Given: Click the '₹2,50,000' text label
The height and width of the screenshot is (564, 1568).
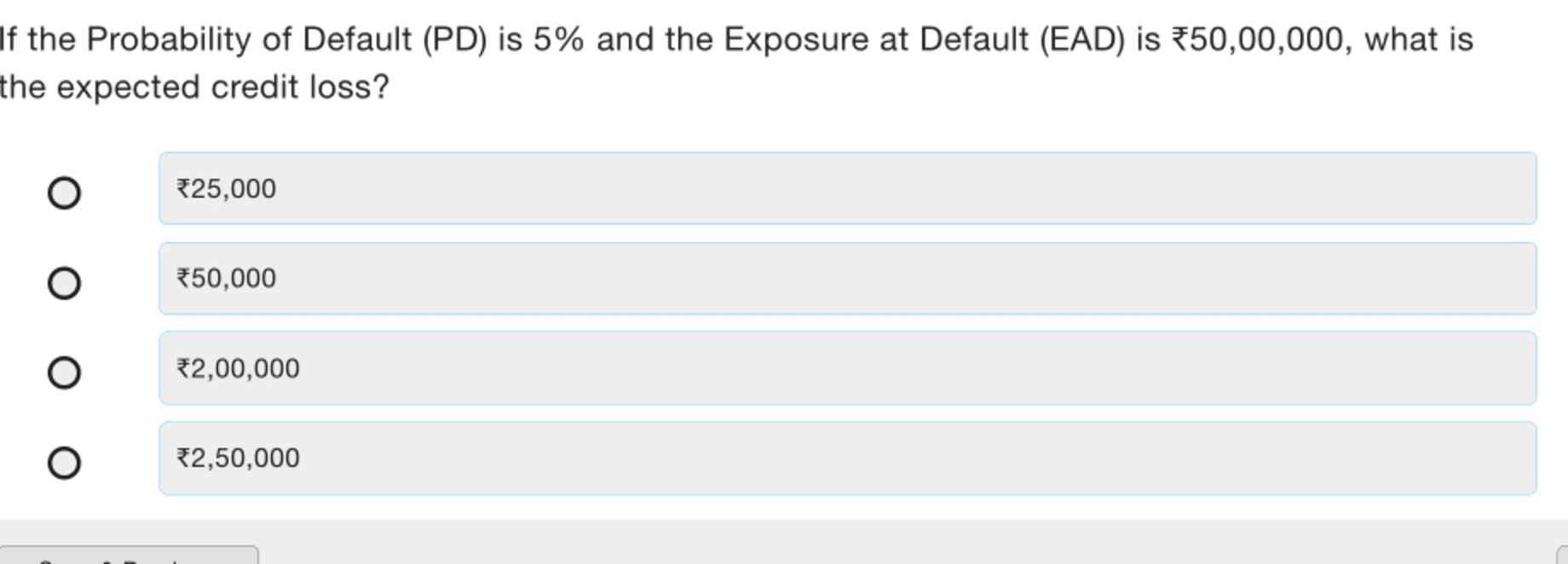Looking at the screenshot, I should coord(238,458).
